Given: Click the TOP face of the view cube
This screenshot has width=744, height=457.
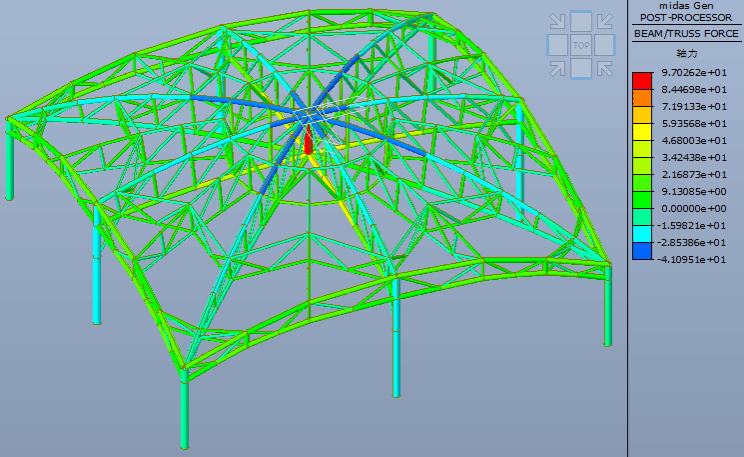Looking at the screenshot, I should [x=581, y=45].
